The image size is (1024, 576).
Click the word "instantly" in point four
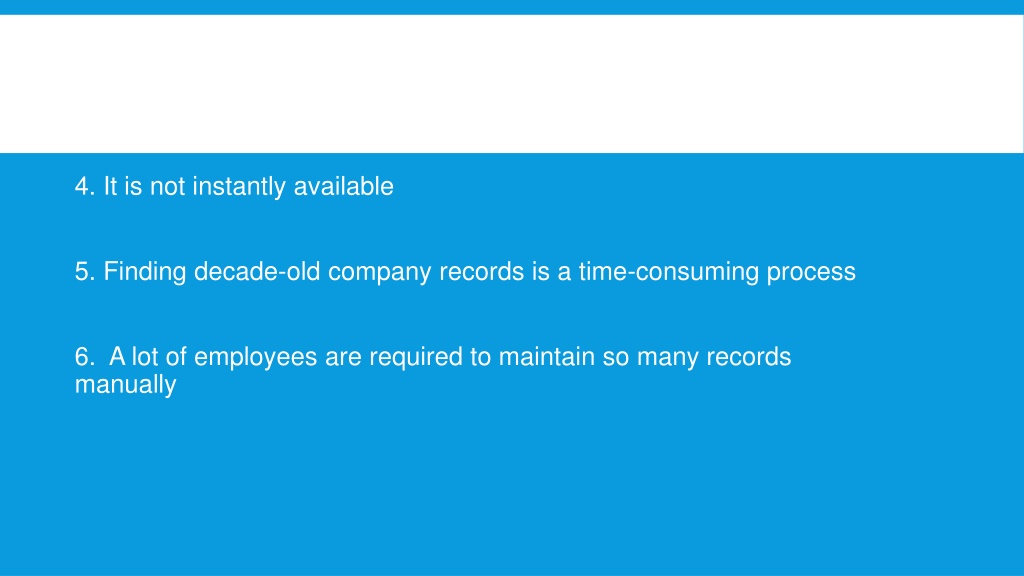[x=239, y=187]
